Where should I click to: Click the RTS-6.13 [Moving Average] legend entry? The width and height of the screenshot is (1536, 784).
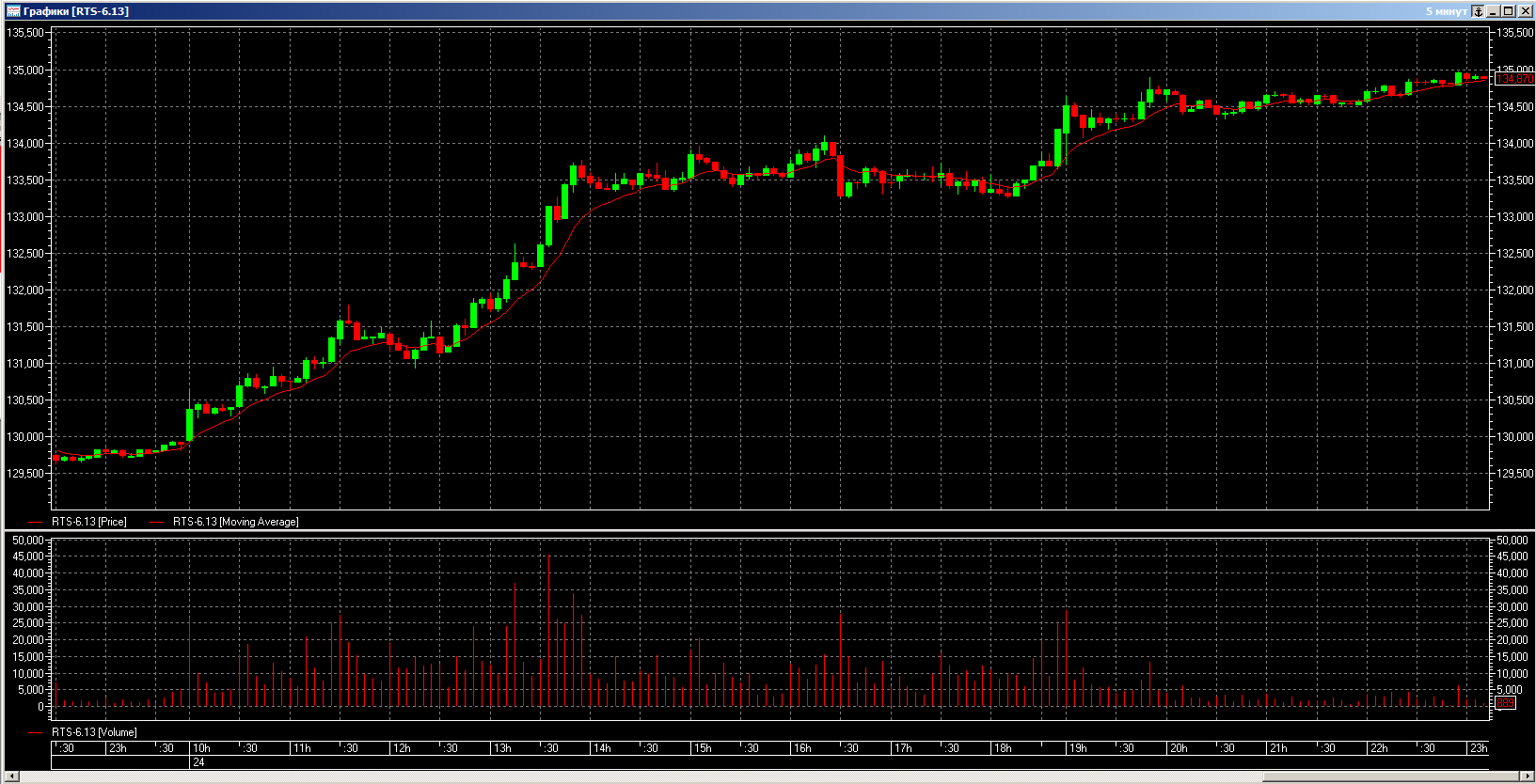(235, 522)
